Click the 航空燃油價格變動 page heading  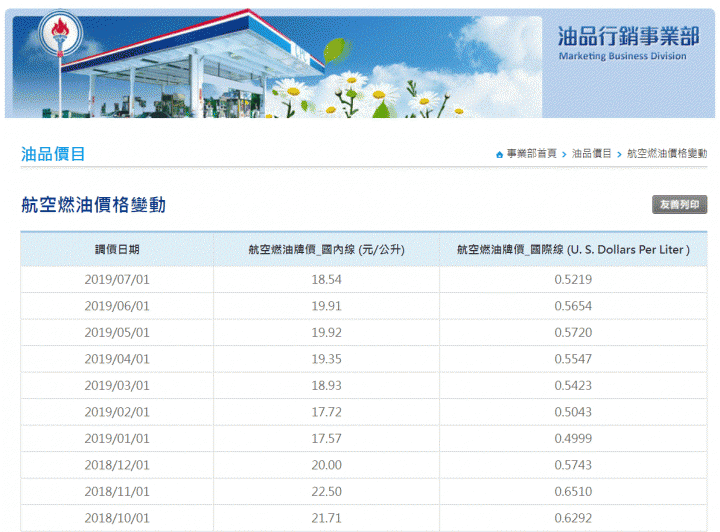(93, 205)
